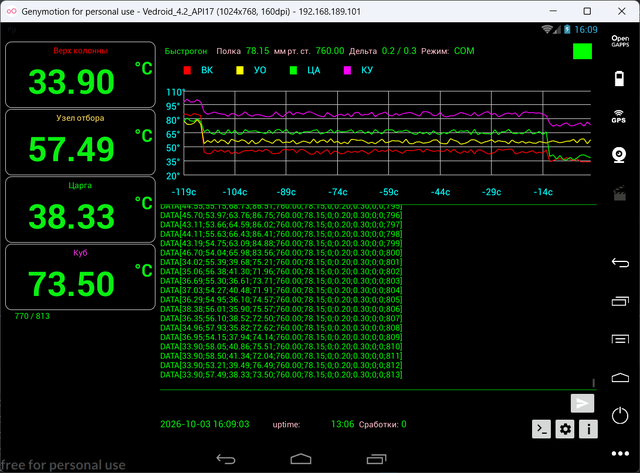The width and height of the screenshot is (640, 473).
Task: Open the info button
Action: (x=588, y=429)
